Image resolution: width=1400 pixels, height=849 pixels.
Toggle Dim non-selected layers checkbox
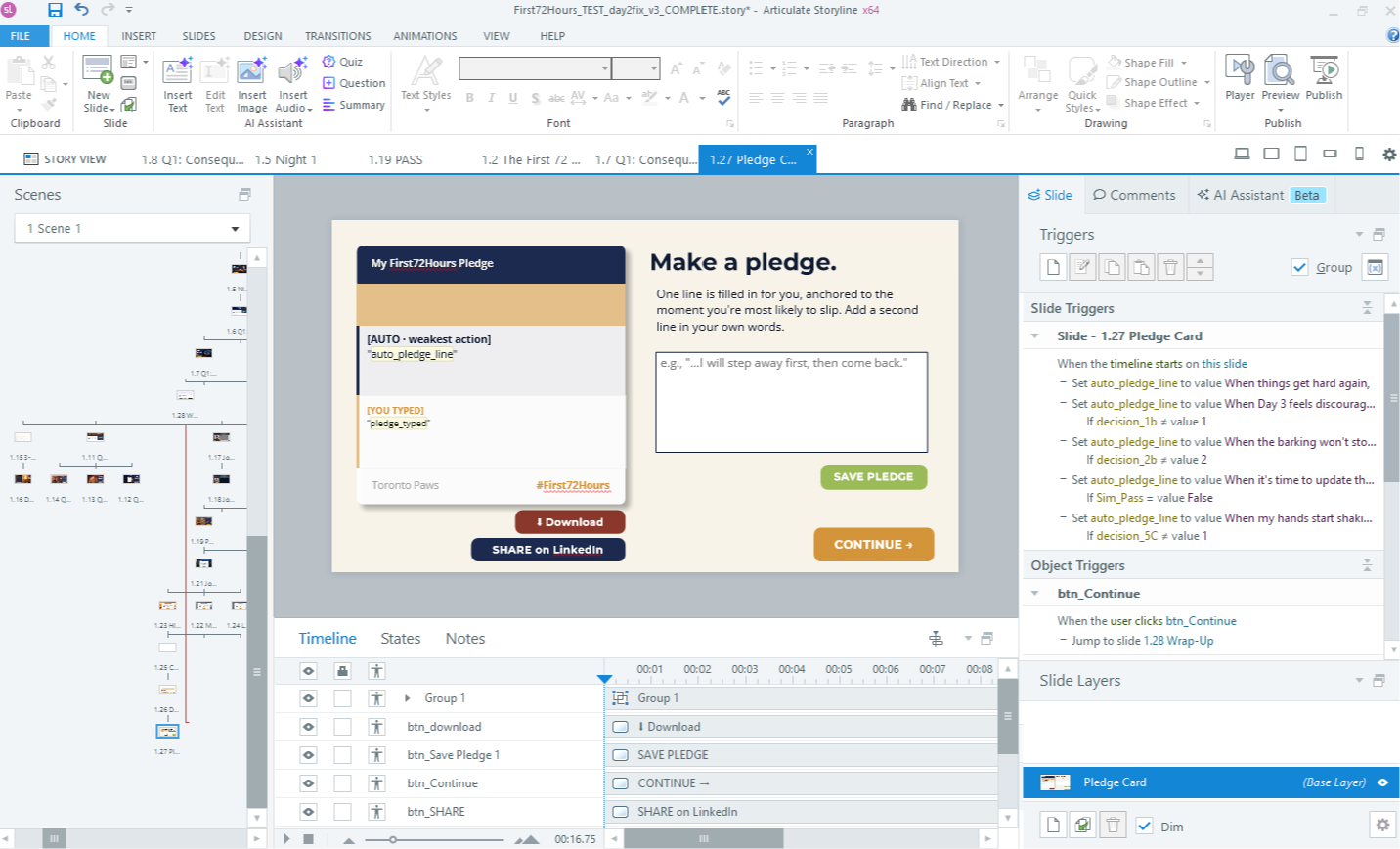[x=1145, y=826]
